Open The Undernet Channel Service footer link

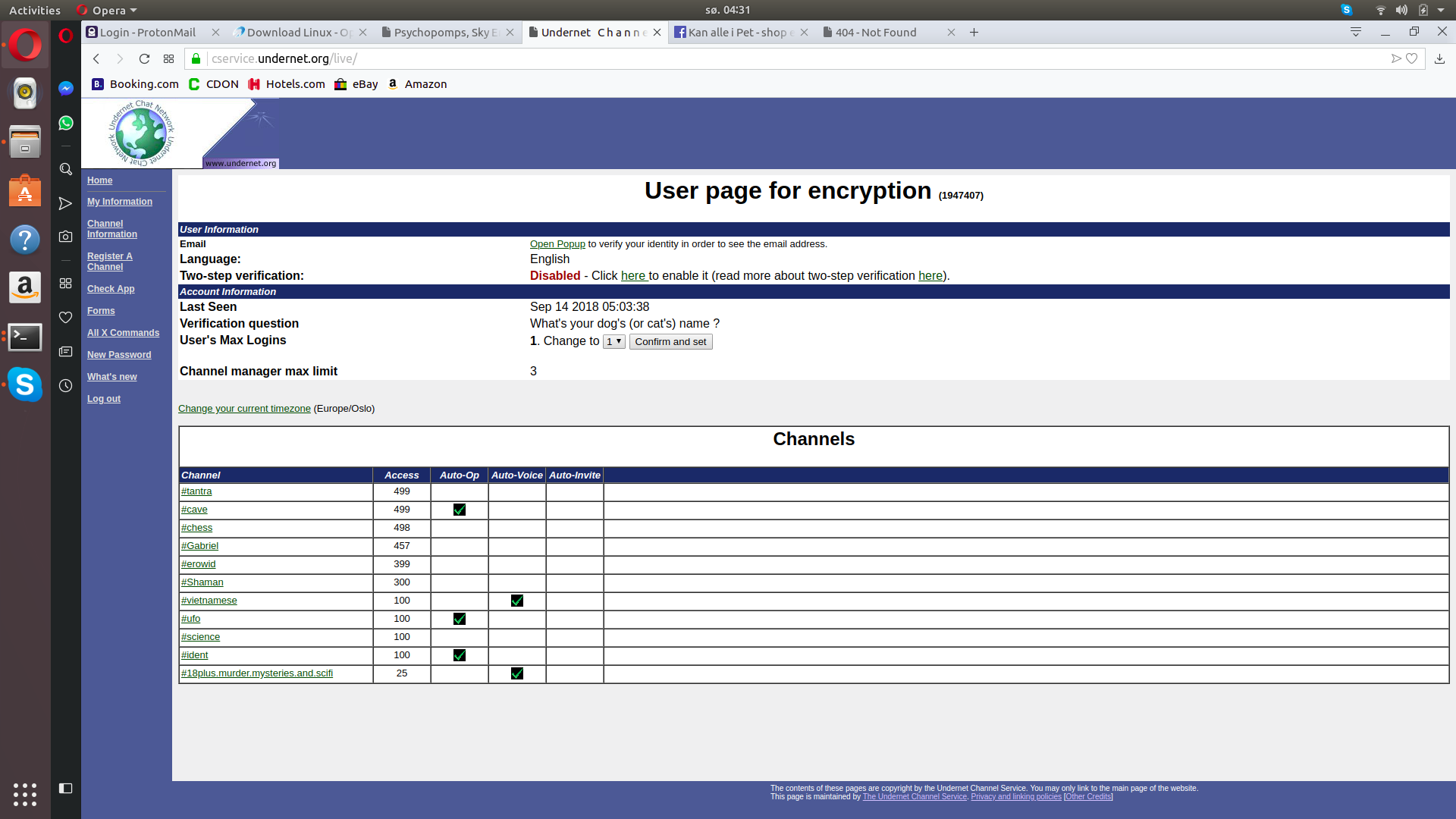915,797
